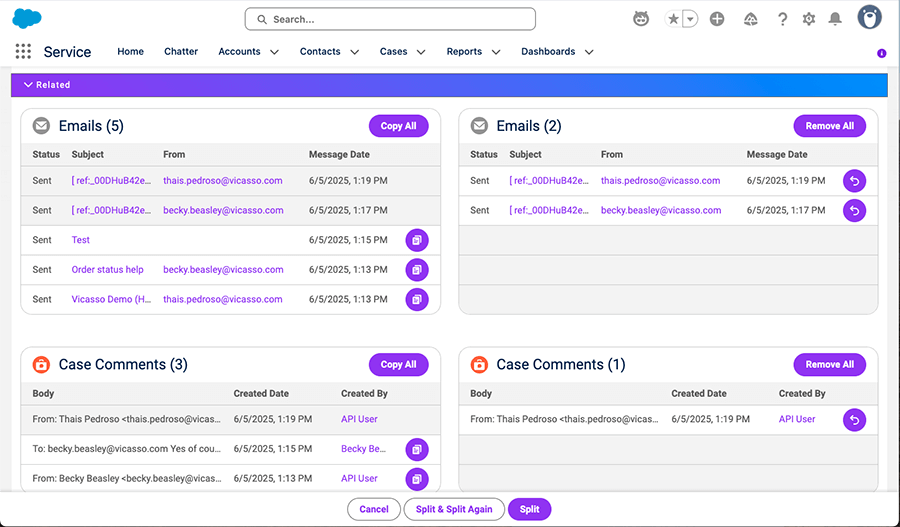Expand the Dashboards tab dropdown
Screen dimensions: 900x527
click(589, 52)
